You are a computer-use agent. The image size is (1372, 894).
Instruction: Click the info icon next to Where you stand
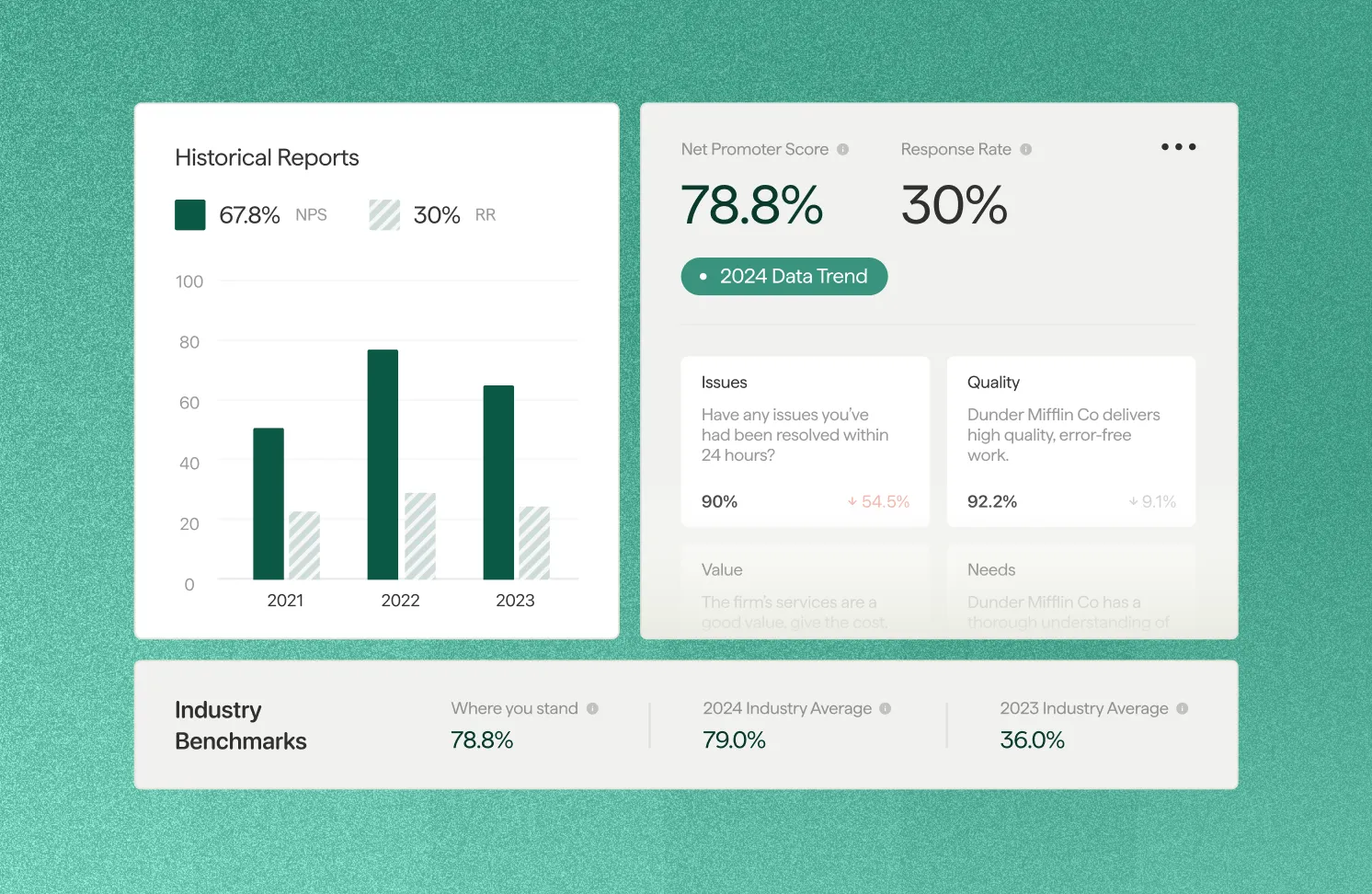tap(592, 708)
